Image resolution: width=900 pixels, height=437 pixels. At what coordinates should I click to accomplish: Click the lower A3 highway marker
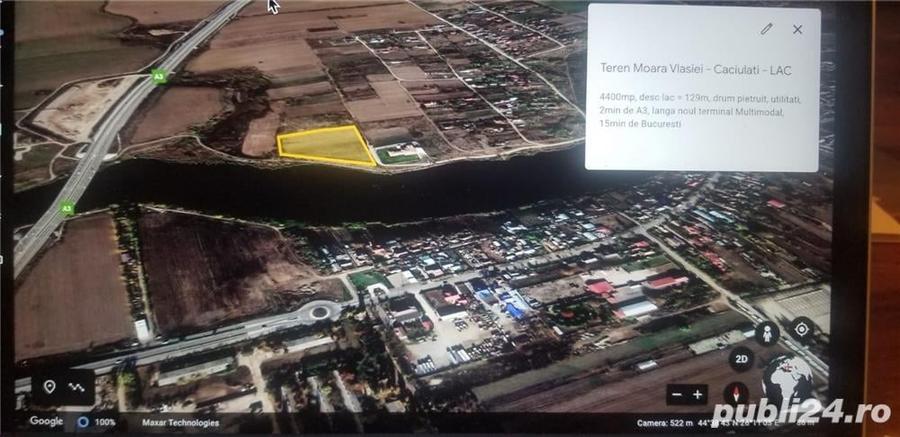(67, 208)
